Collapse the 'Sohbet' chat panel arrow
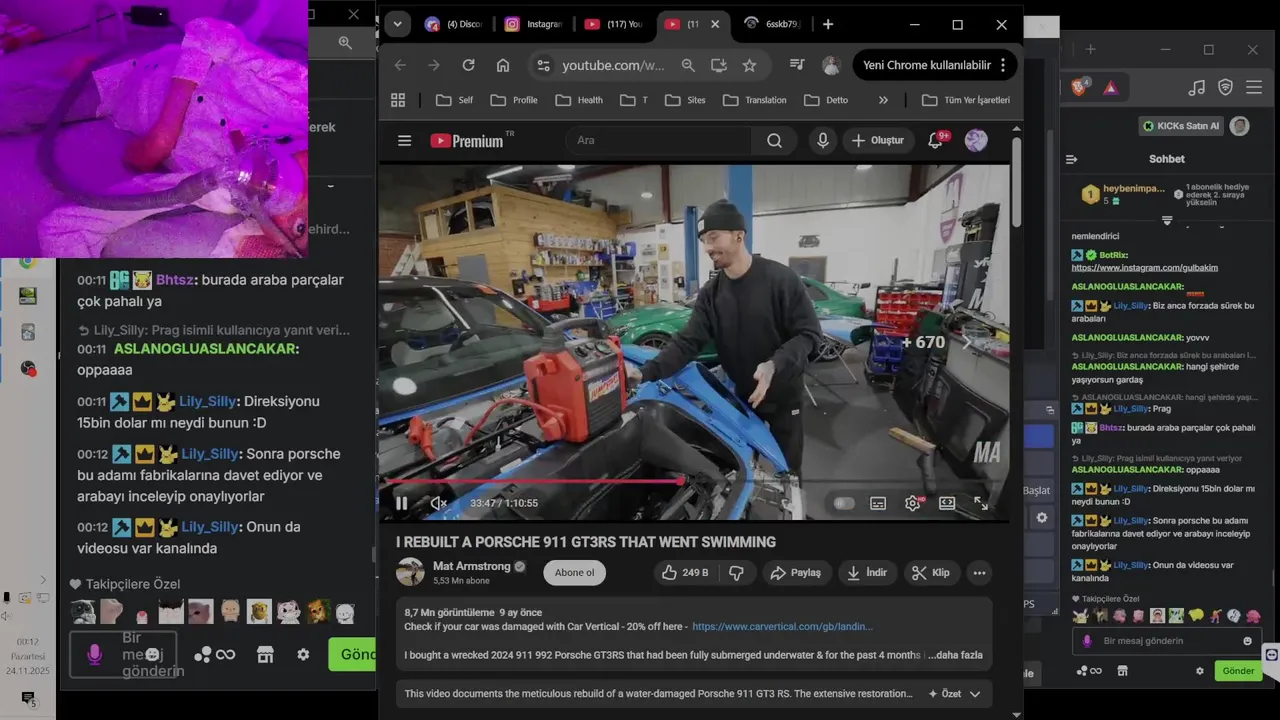The image size is (1280, 720). pyautogui.click(x=1071, y=159)
